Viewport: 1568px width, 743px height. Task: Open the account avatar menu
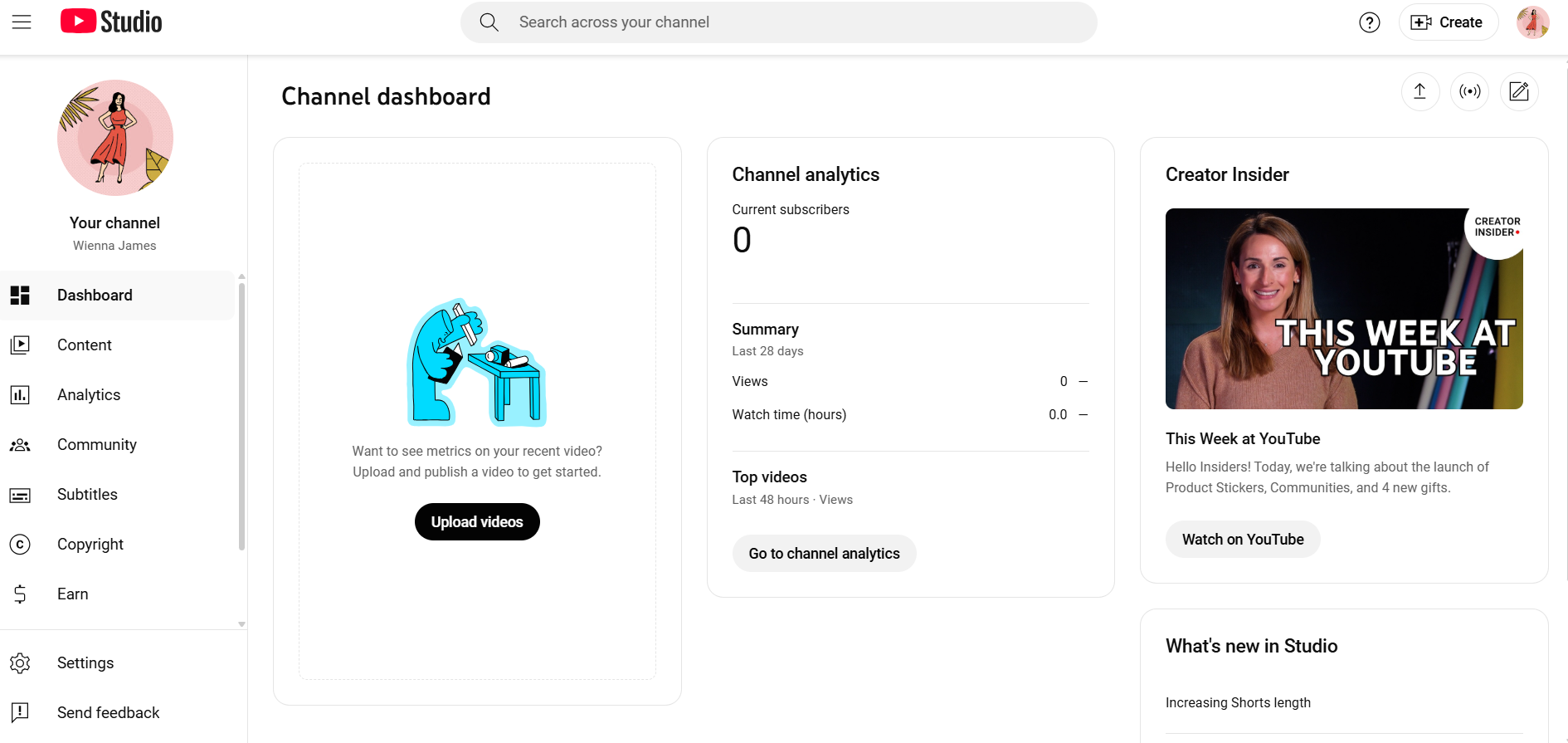1533,22
